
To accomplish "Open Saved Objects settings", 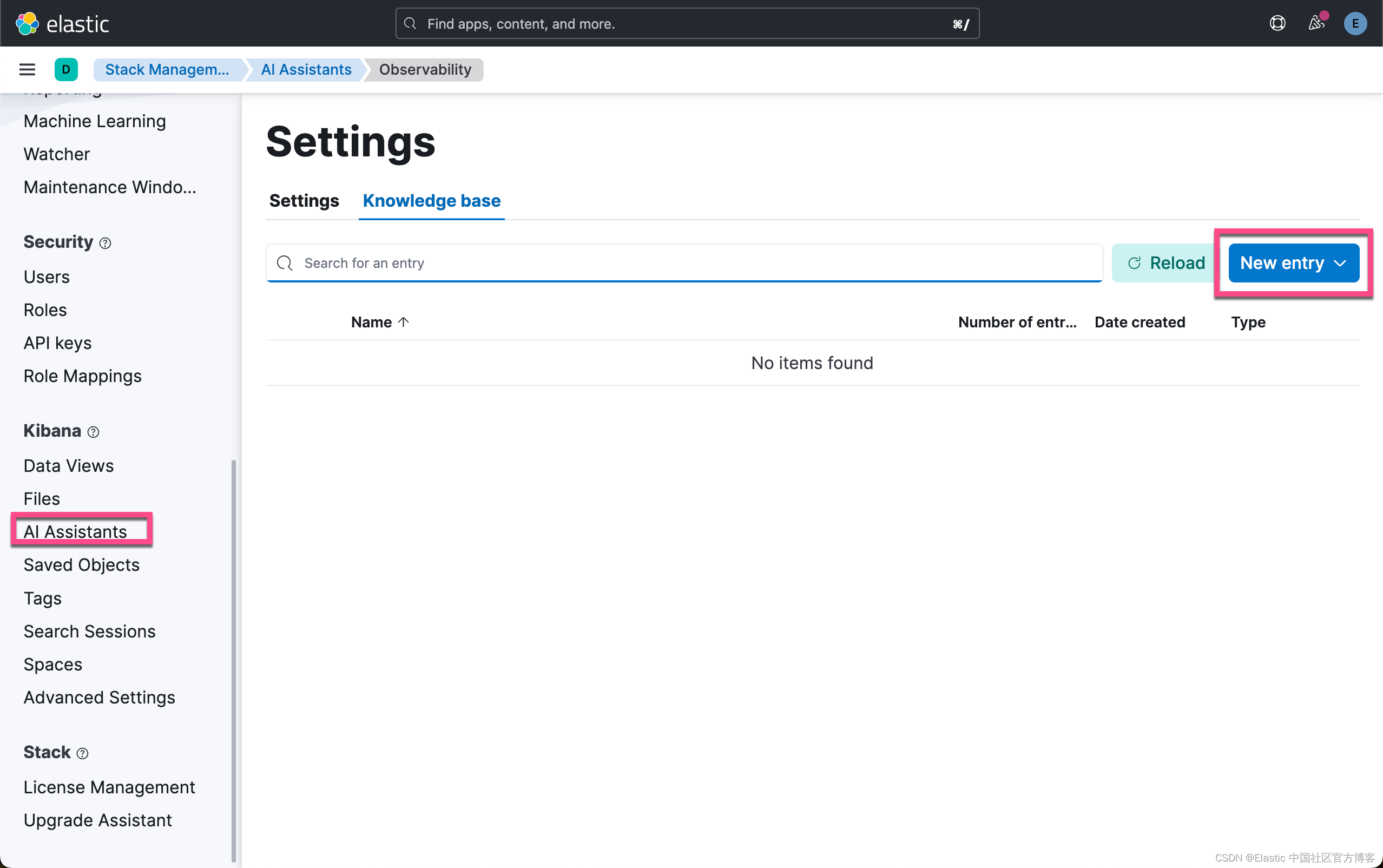I will (82, 565).
